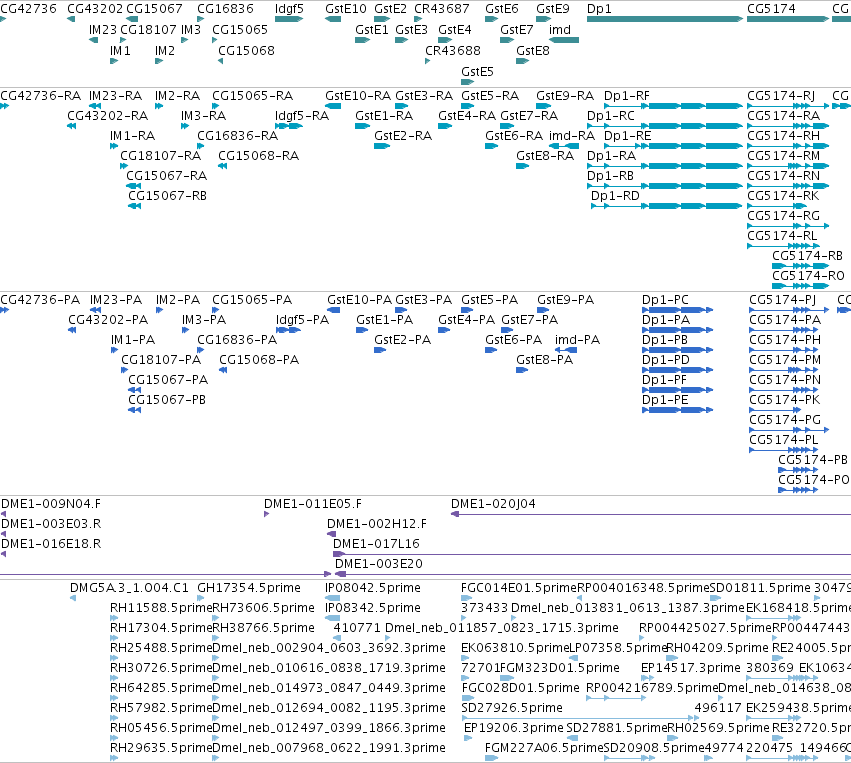Click clone DME1-011E05.F label
The height and width of the screenshot is (763, 851).
[313, 504]
